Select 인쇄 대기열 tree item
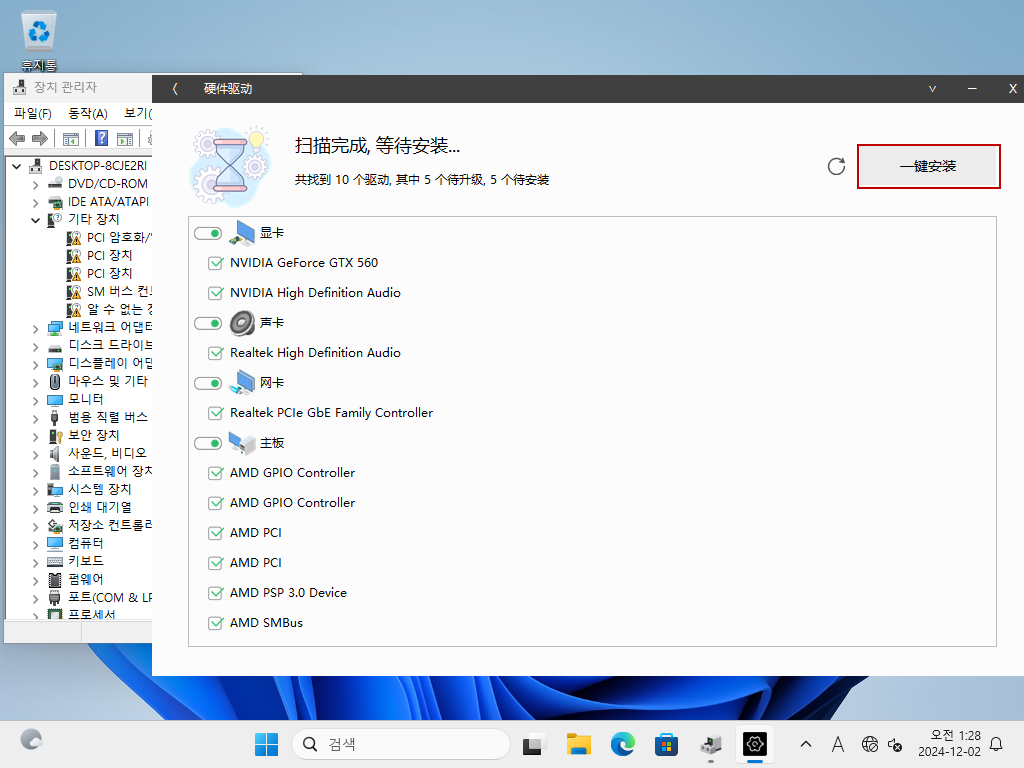1024x768 pixels. coord(99,507)
